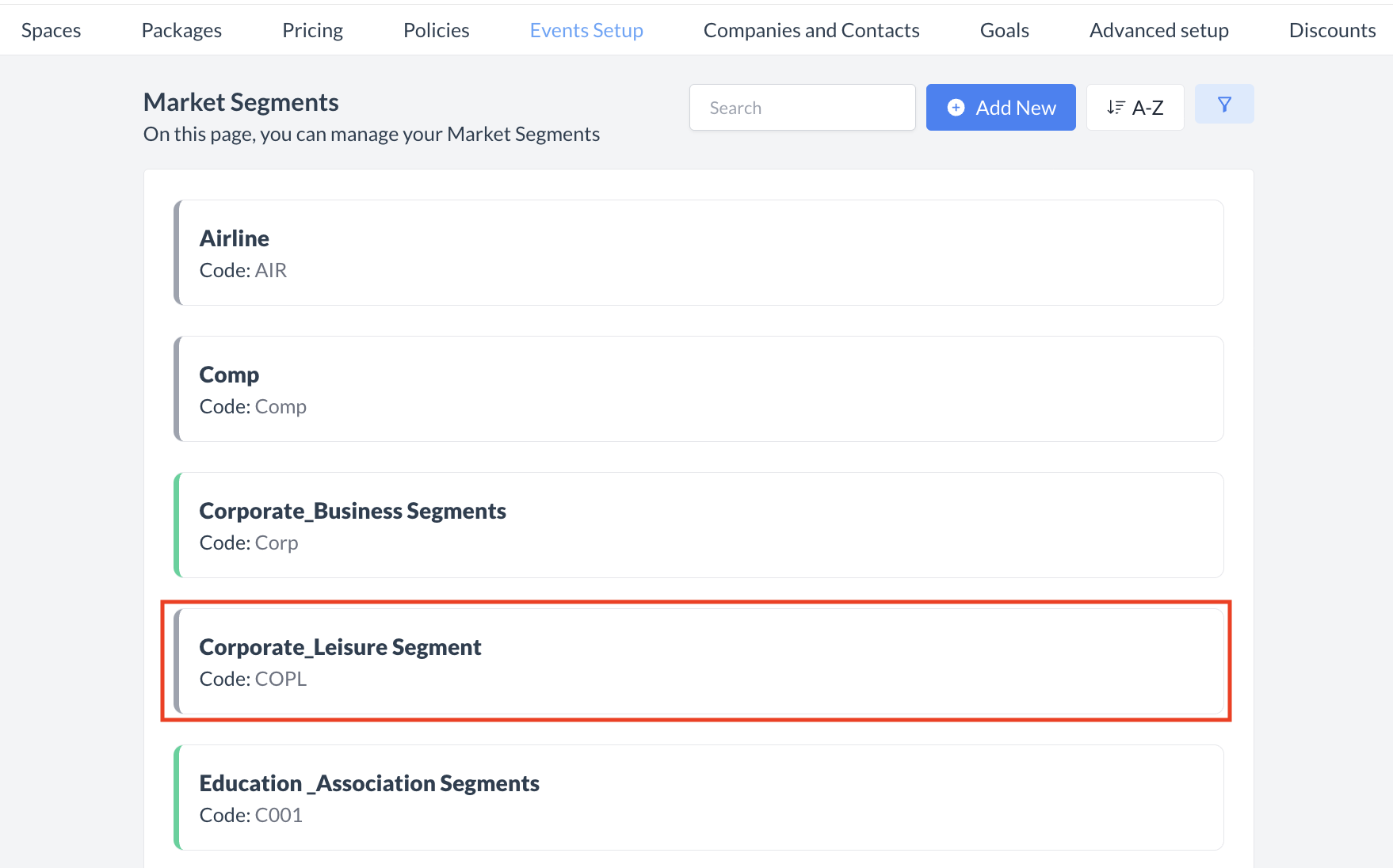The image size is (1393, 868).
Task: Go to the Packages section
Action: [x=181, y=29]
